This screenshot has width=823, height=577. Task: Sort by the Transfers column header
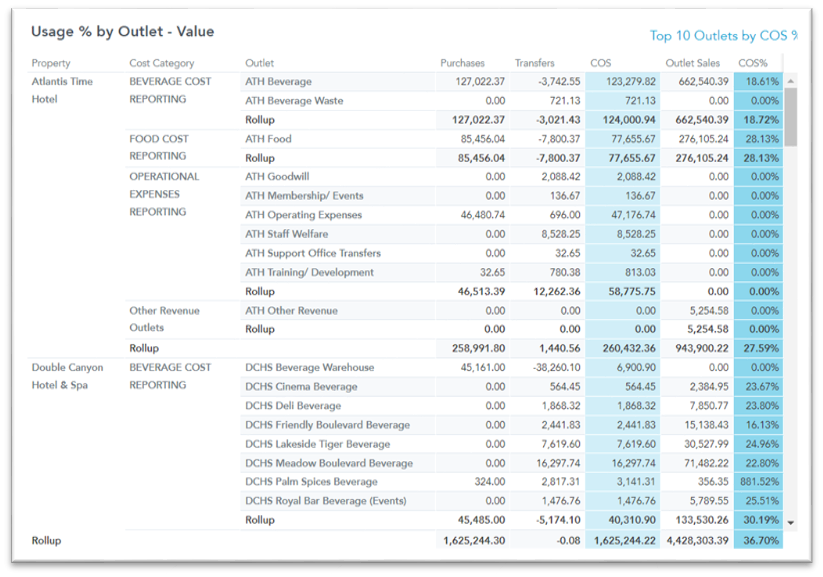[x=534, y=63]
